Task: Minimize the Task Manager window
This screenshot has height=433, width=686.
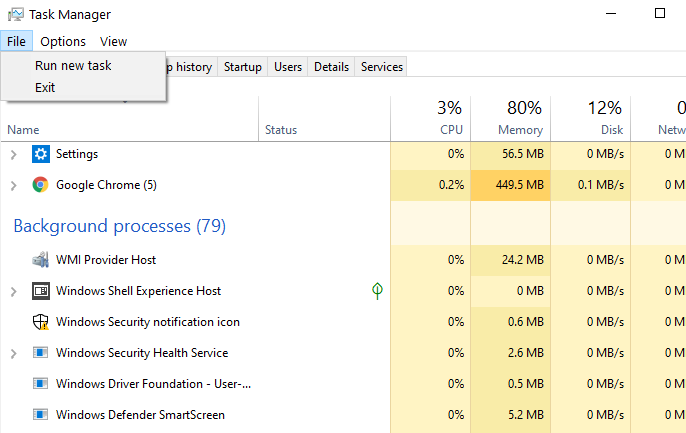Action: [611, 14]
